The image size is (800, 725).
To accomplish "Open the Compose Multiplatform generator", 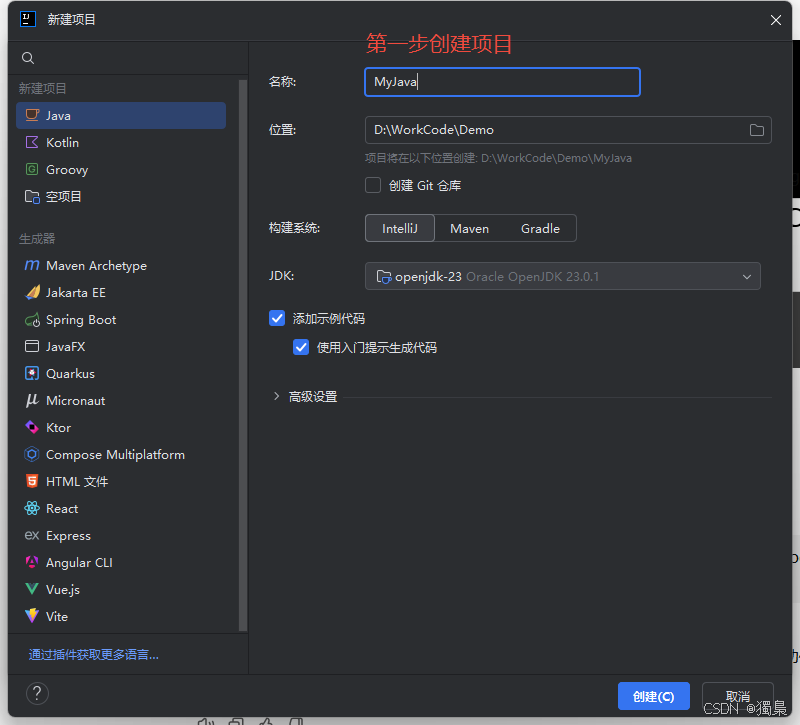I will point(114,454).
